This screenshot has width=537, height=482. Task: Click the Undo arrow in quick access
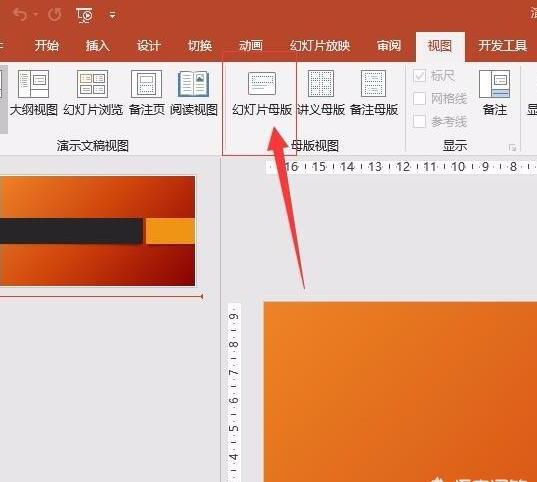tap(20, 15)
